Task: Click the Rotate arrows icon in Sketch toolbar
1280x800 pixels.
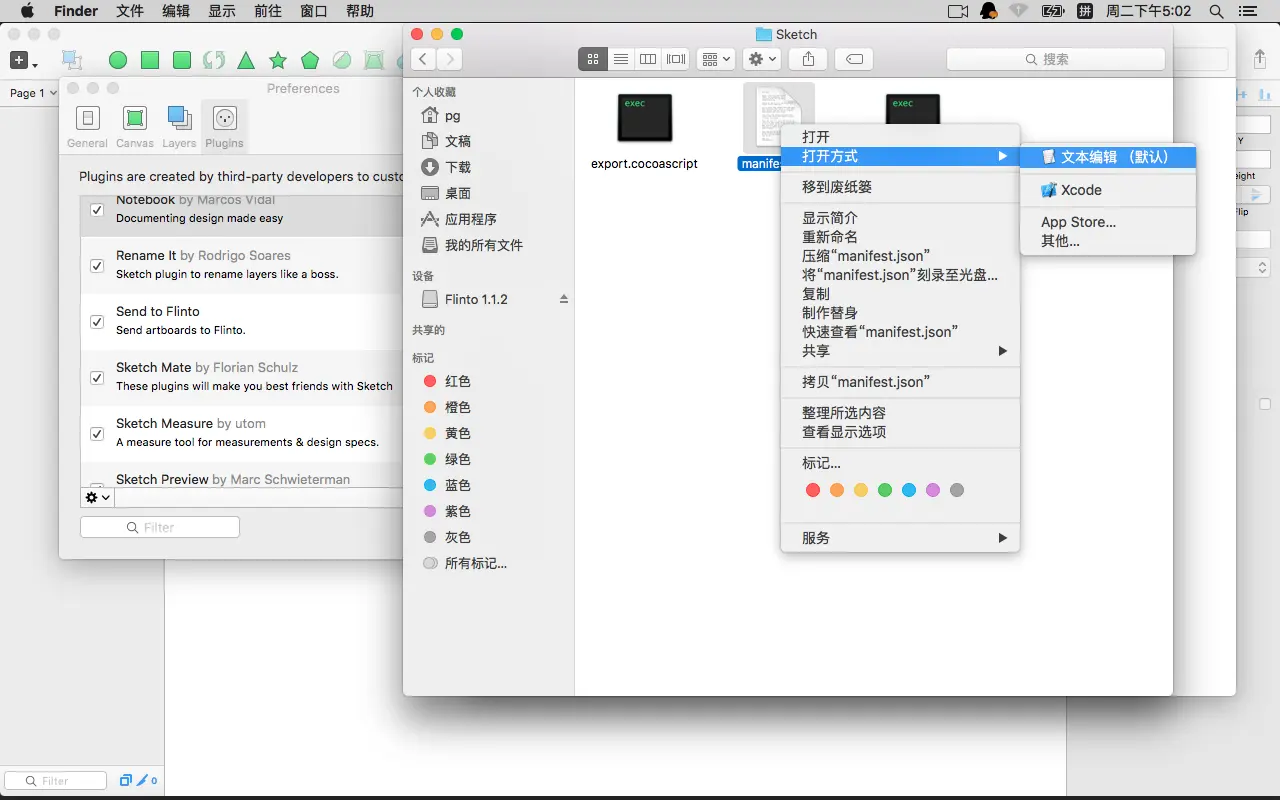Action: (214, 60)
